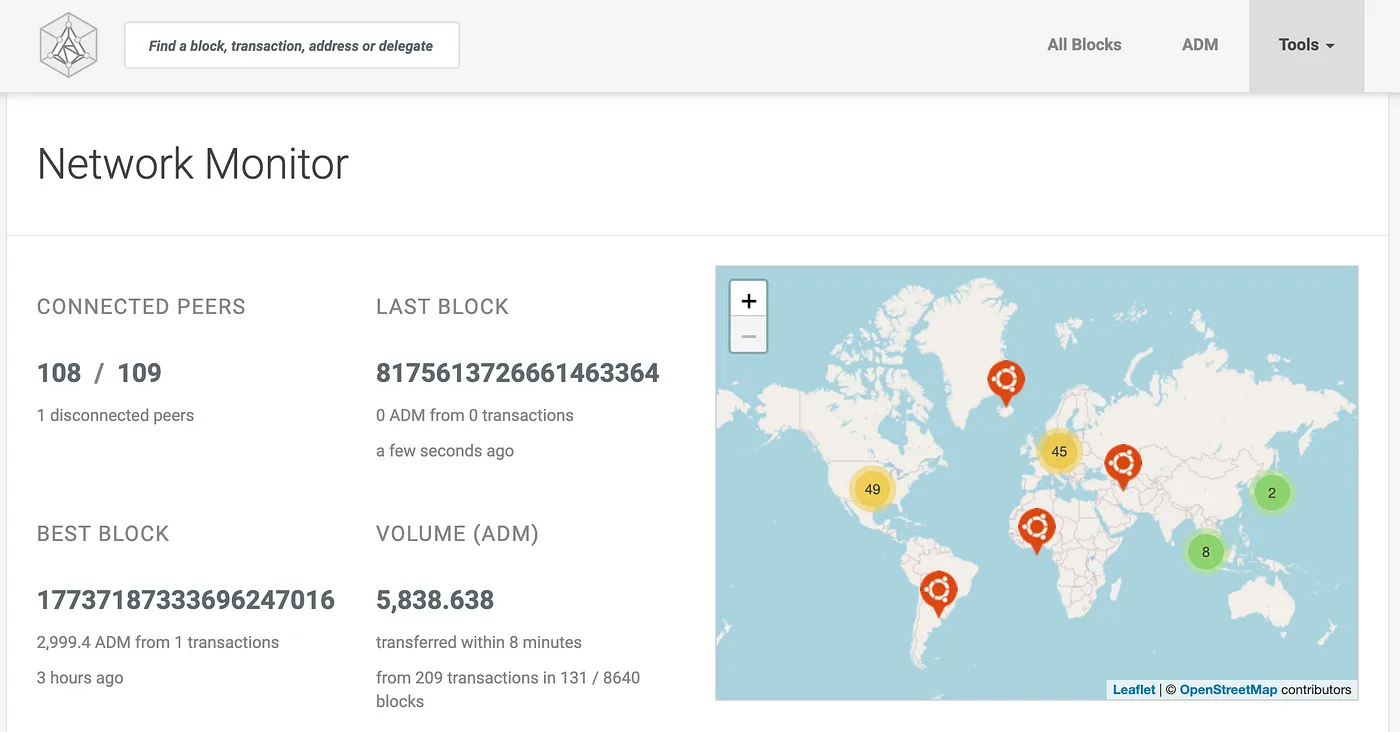This screenshot has width=1400, height=732.
Task: Click the ADAMANT hexagon logo
Action: 69,46
